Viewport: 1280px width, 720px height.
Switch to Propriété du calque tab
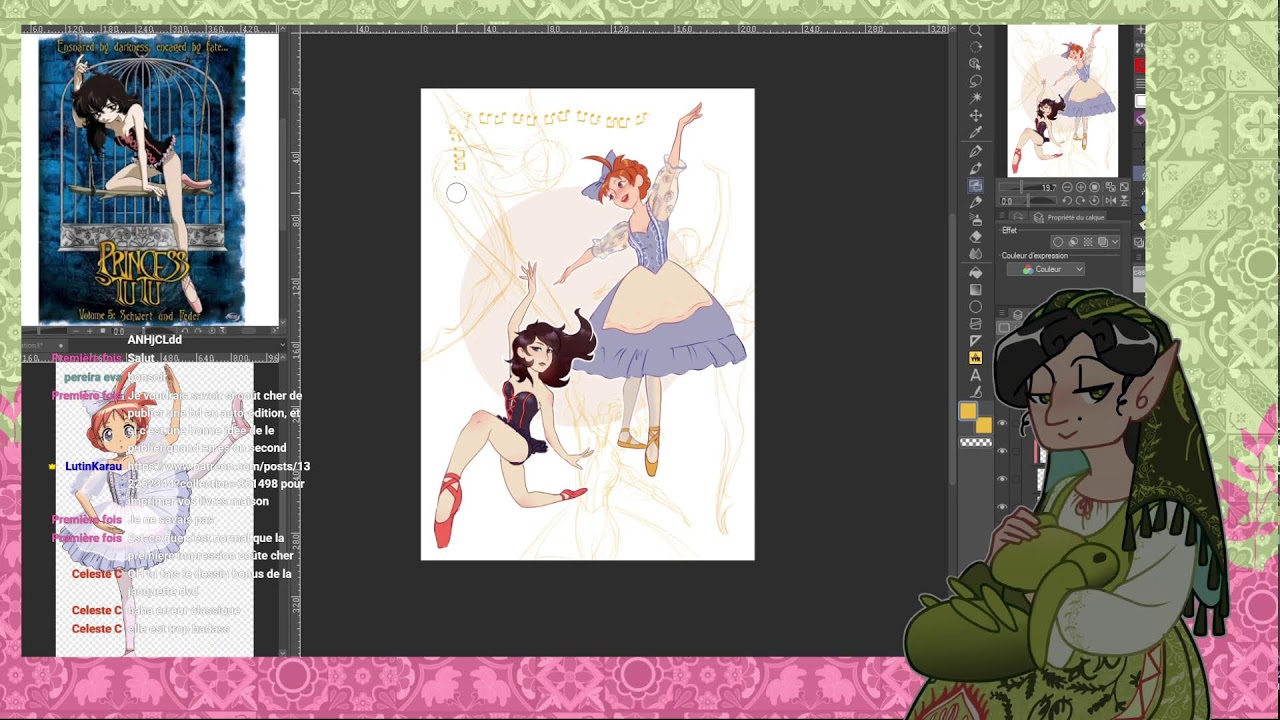pyautogui.click(x=1068, y=217)
